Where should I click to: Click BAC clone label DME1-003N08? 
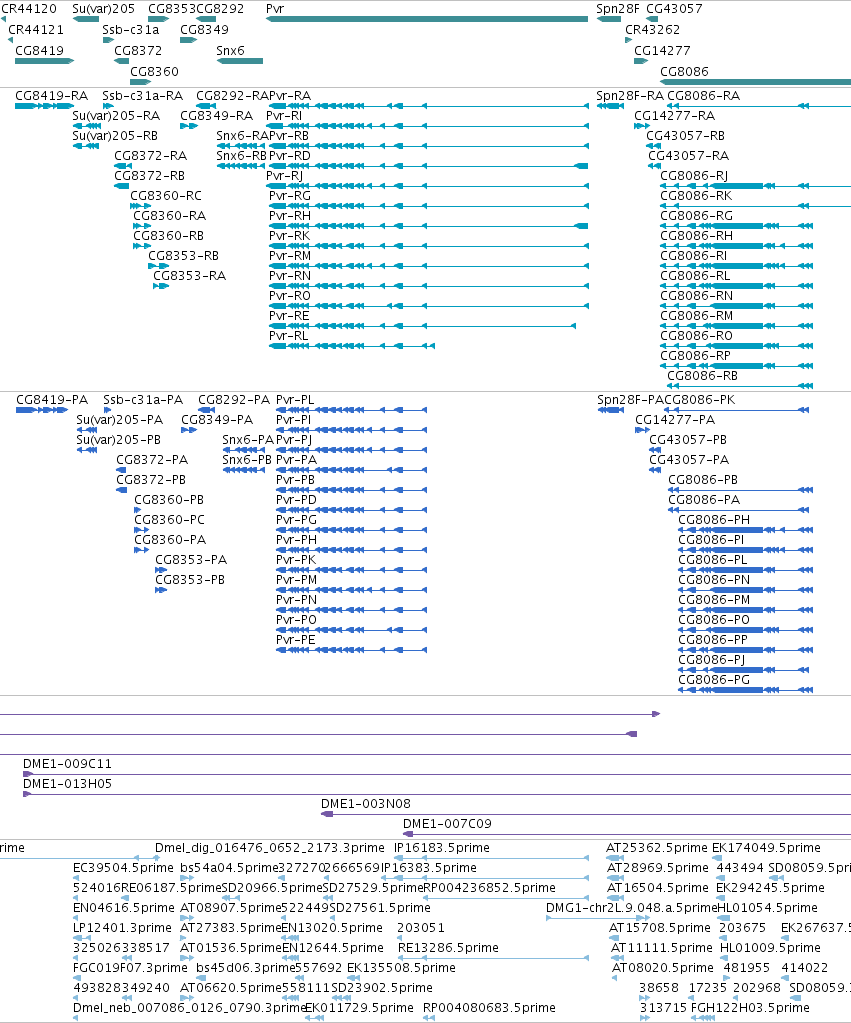pyautogui.click(x=365, y=804)
